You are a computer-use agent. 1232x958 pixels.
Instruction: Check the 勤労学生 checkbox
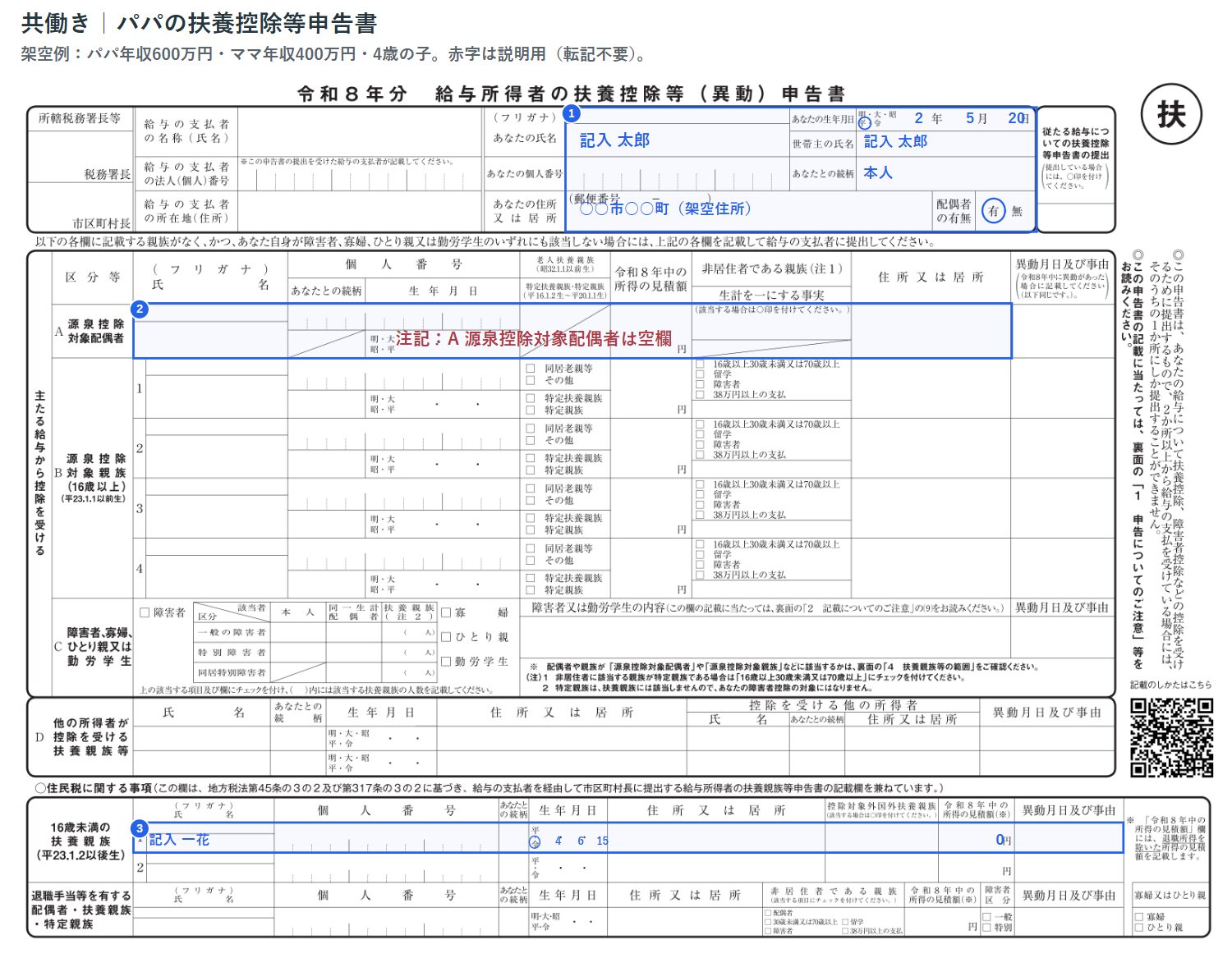[446, 661]
